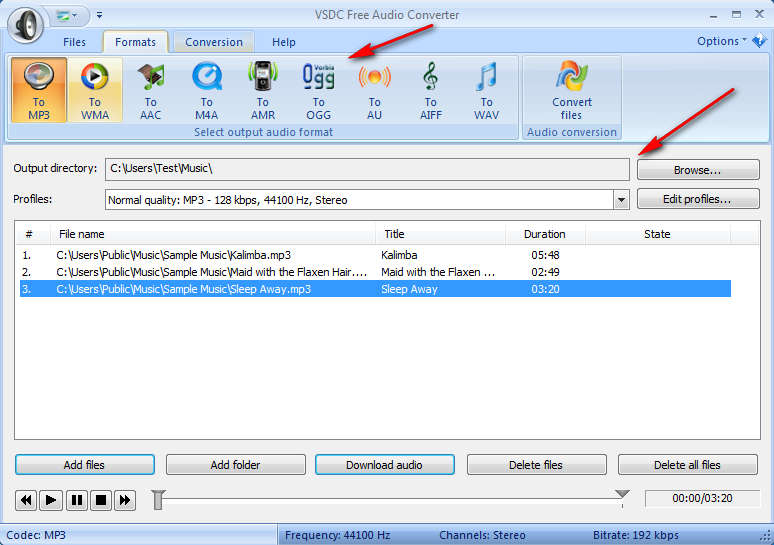
Task: Click the blue diamond icon beside Options
Action: 759,41
